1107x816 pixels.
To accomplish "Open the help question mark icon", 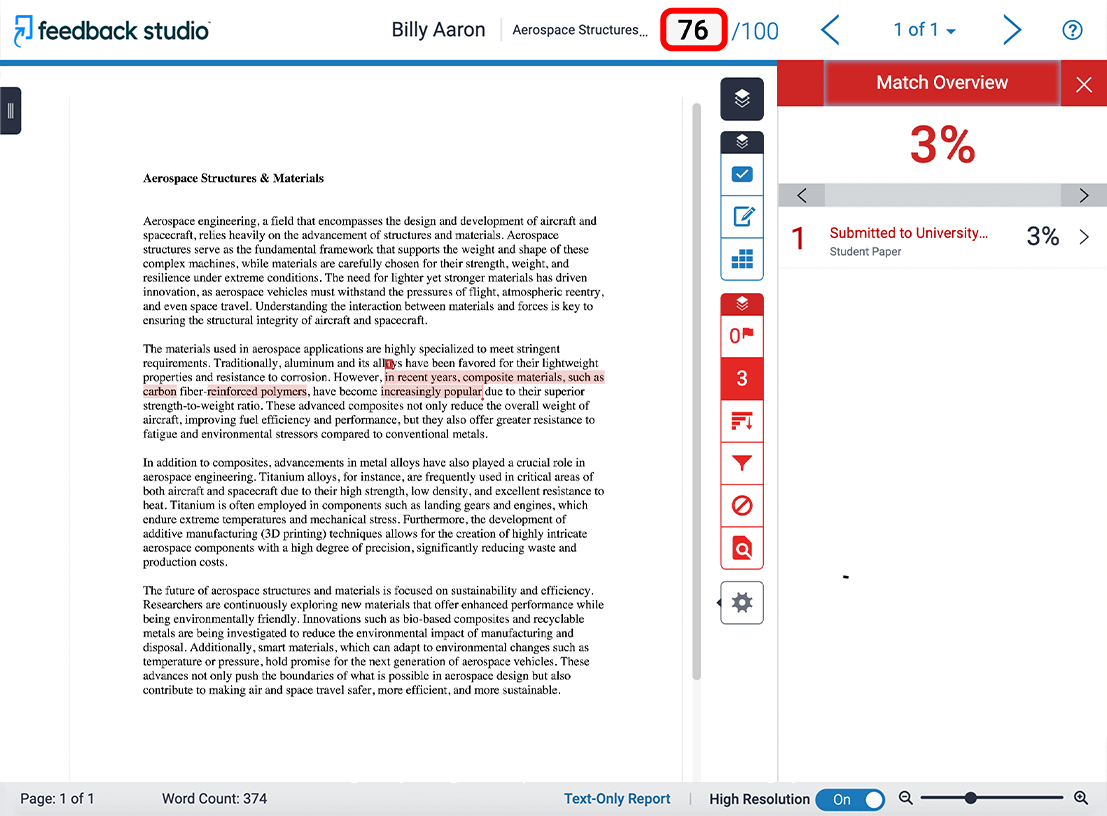I will (x=1072, y=30).
